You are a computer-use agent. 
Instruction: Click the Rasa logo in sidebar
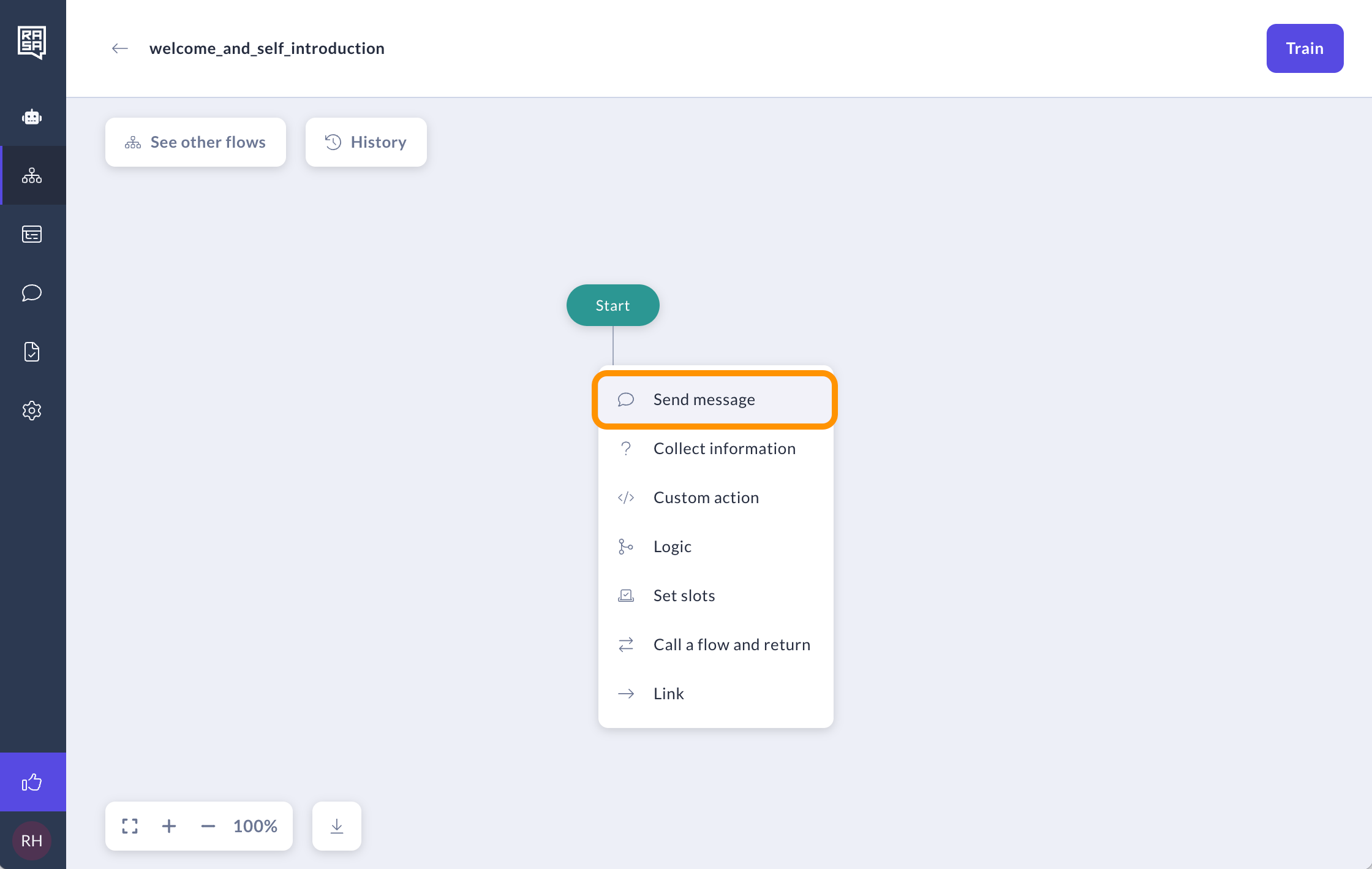click(x=32, y=42)
